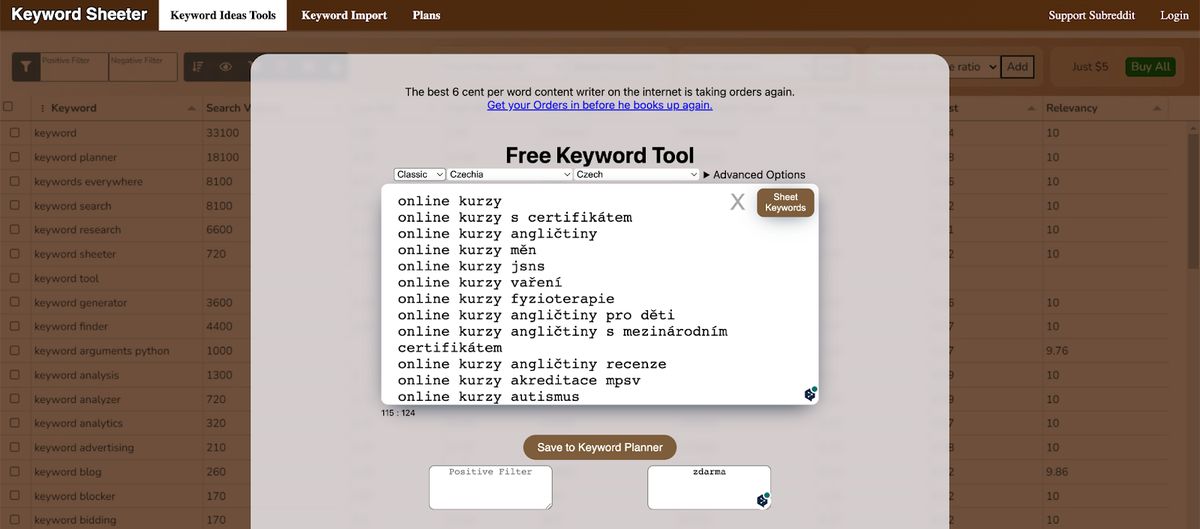The image size is (1200, 529).
Task: Click the 33100 search volume cell
Action: click(223, 133)
